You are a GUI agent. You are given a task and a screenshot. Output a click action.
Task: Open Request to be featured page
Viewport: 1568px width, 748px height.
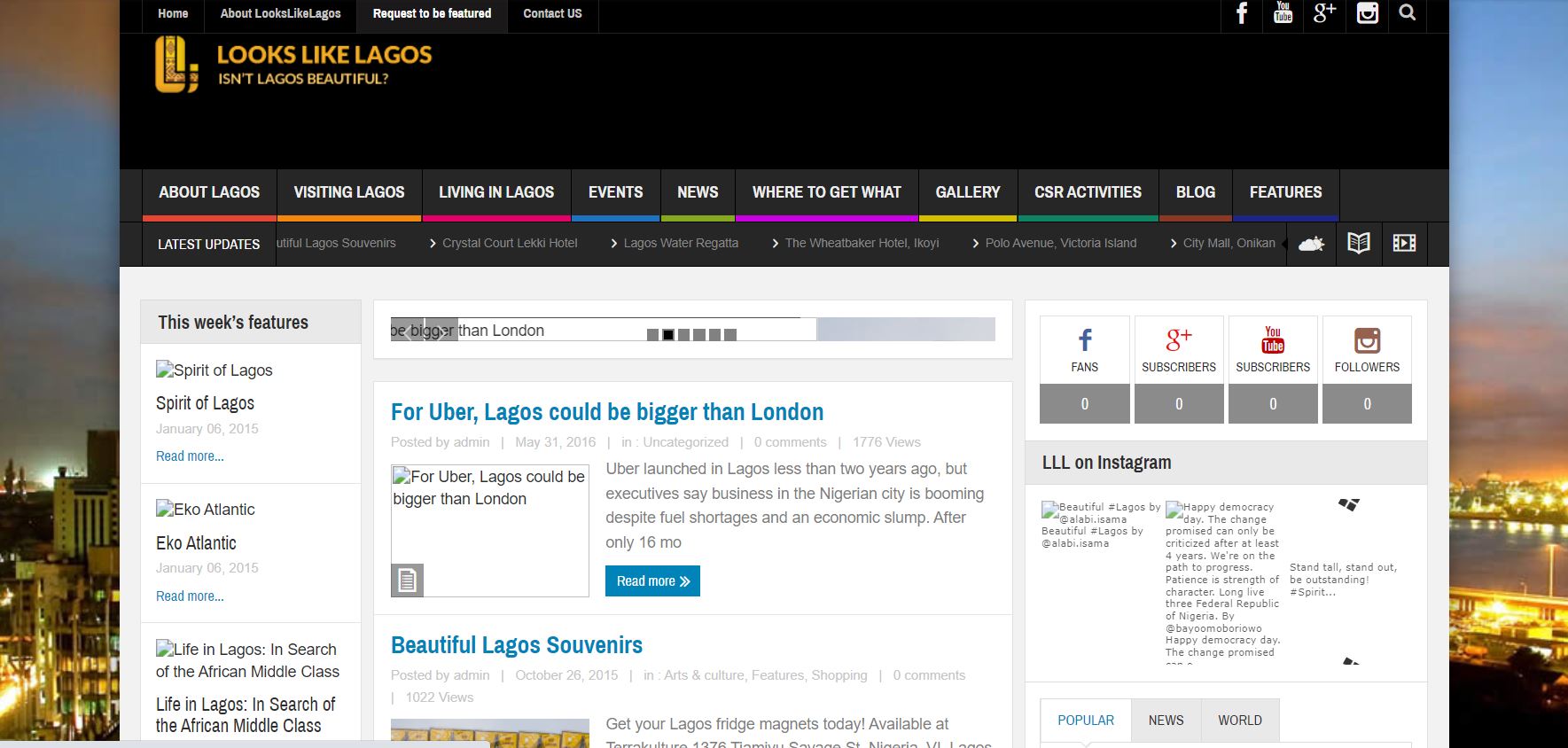point(432,14)
